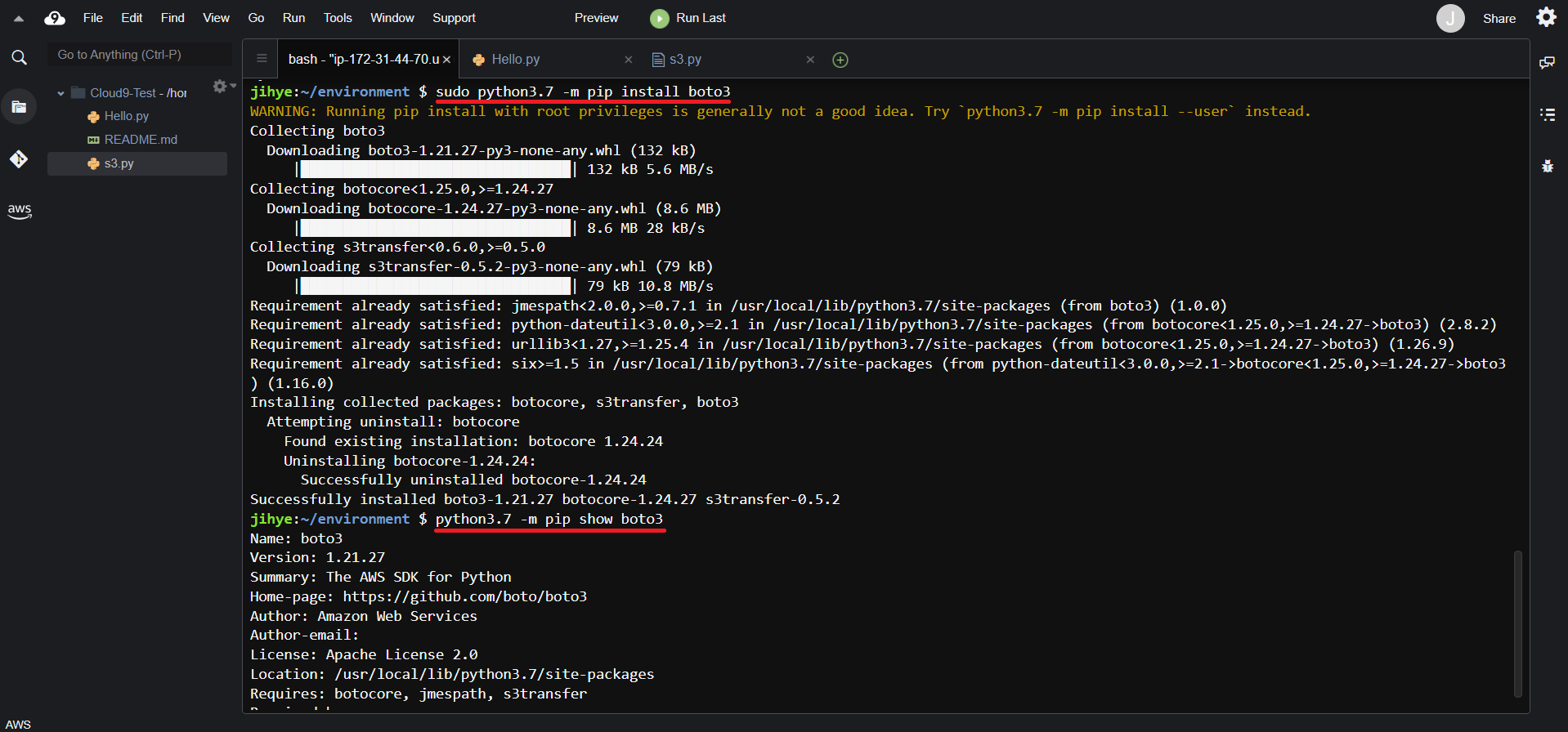Open the Window menu

392,18
